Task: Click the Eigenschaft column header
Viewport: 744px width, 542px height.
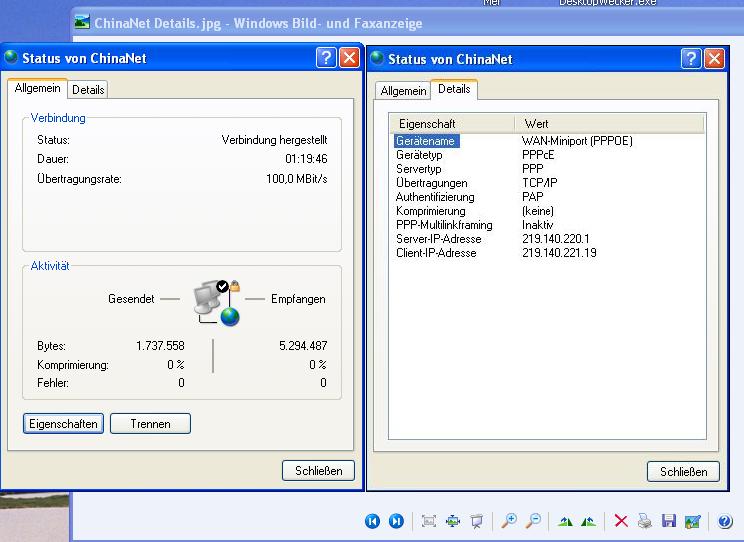Action: [452, 124]
